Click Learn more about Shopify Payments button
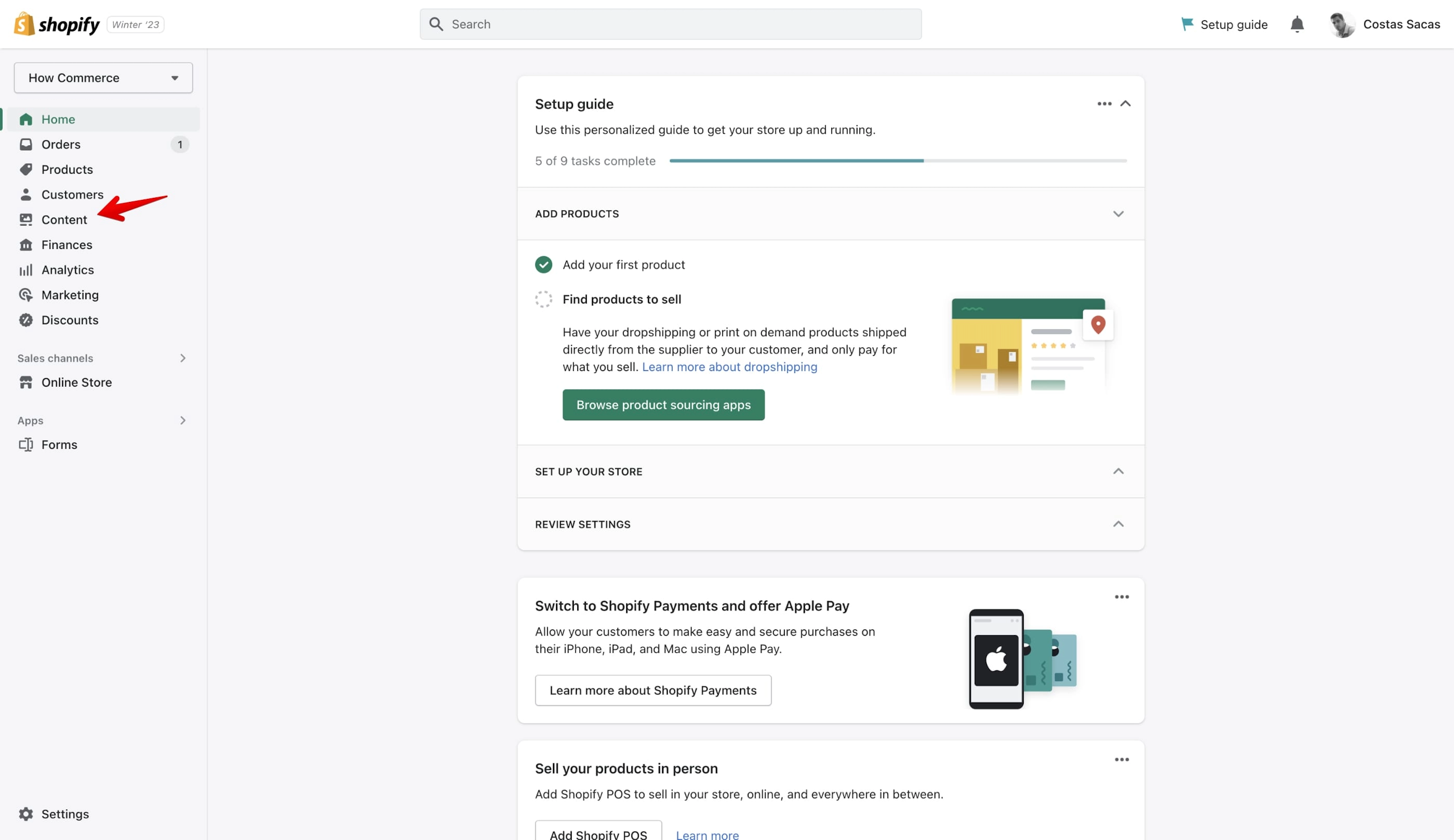Screen dimensions: 1454x840 pyautogui.click(x=653, y=690)
